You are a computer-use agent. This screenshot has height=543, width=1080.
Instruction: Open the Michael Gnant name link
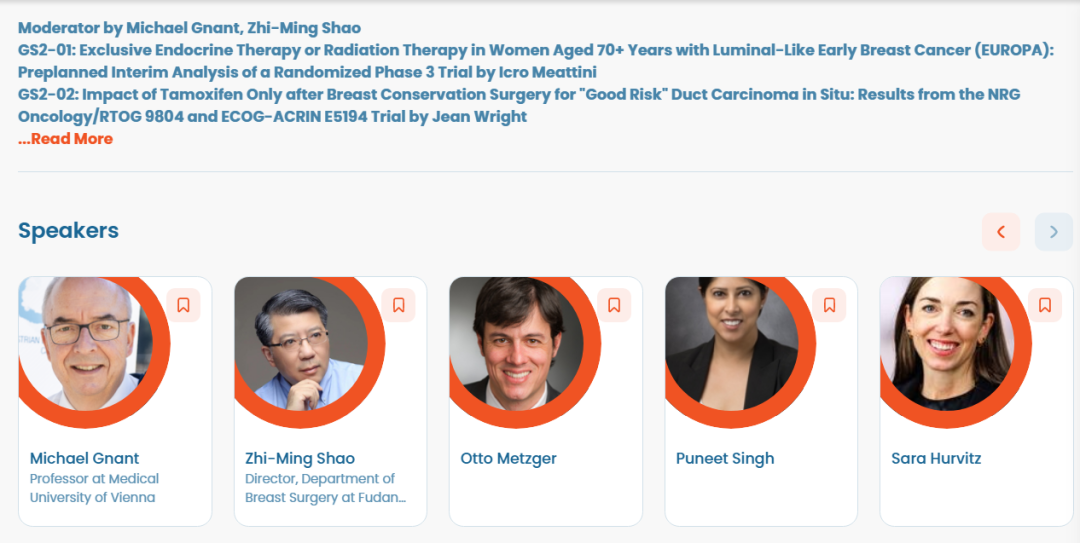pos(84,458)
